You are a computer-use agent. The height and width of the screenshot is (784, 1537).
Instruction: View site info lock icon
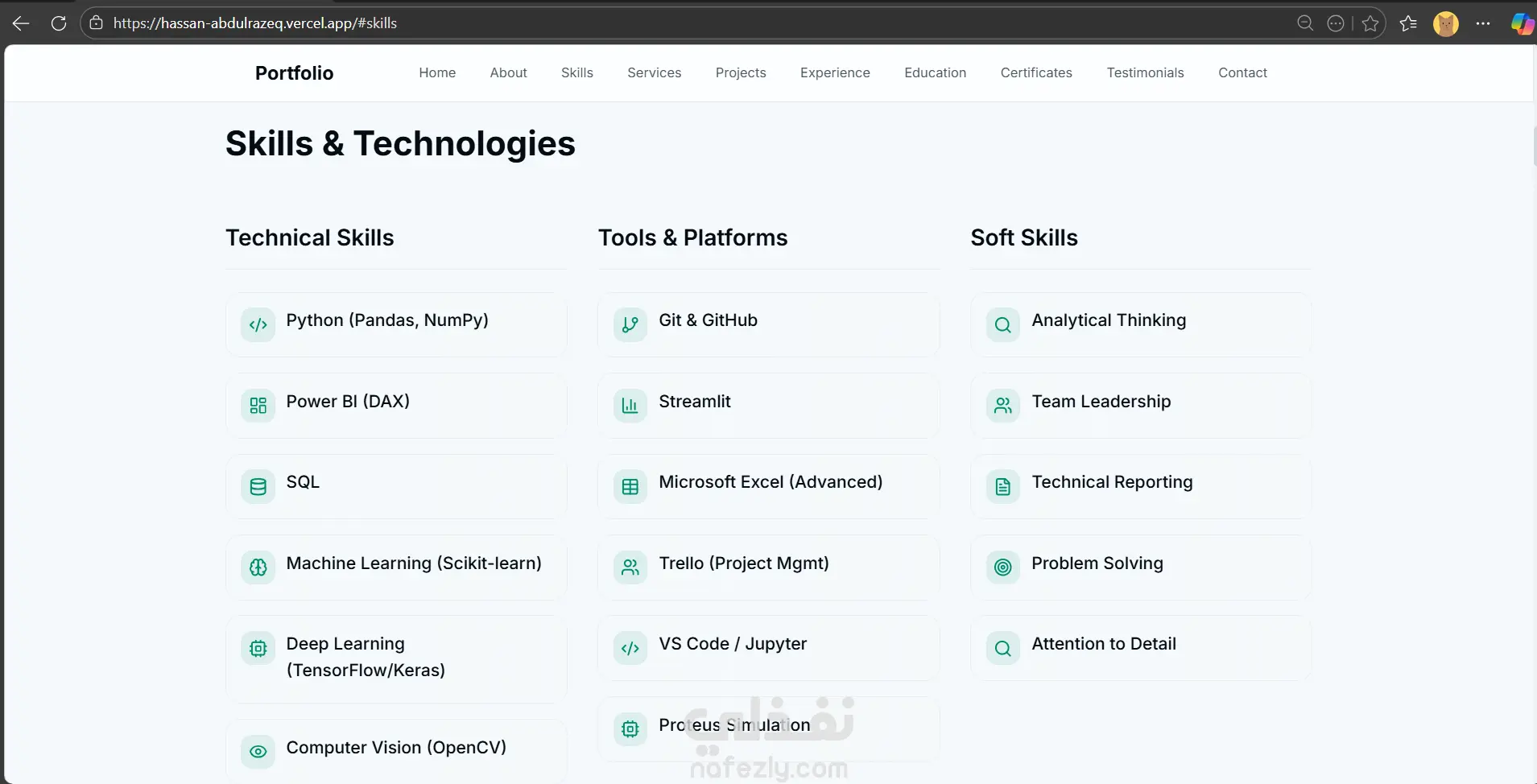96,23
